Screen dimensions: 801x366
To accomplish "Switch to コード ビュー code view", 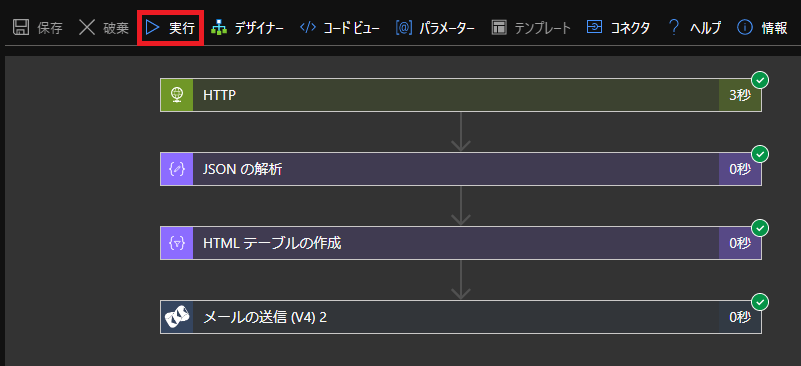I will pos(339,28).
